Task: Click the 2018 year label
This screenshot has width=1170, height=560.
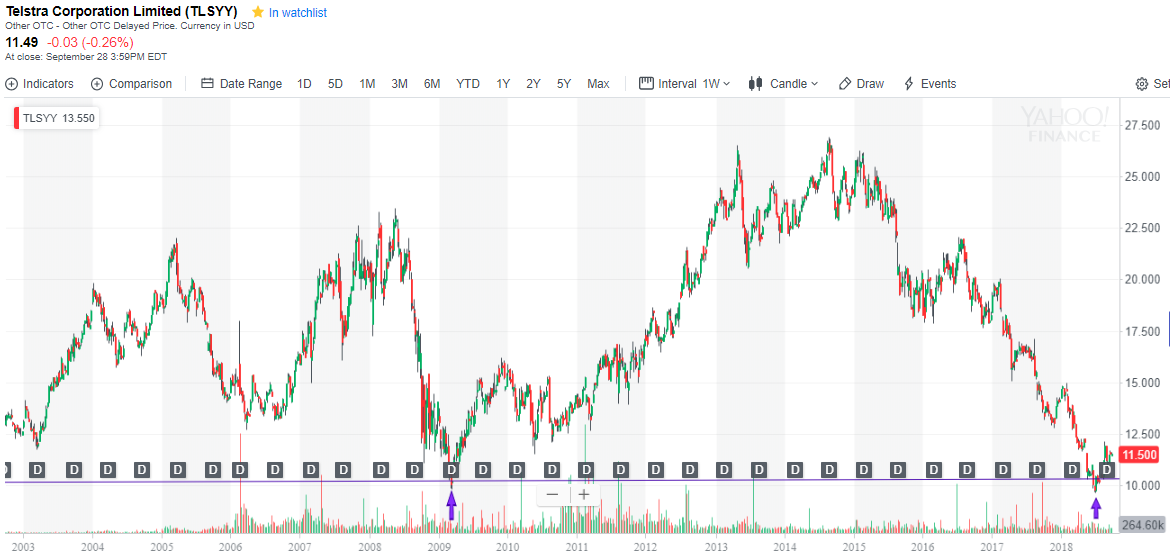Action: (1061, 547)
